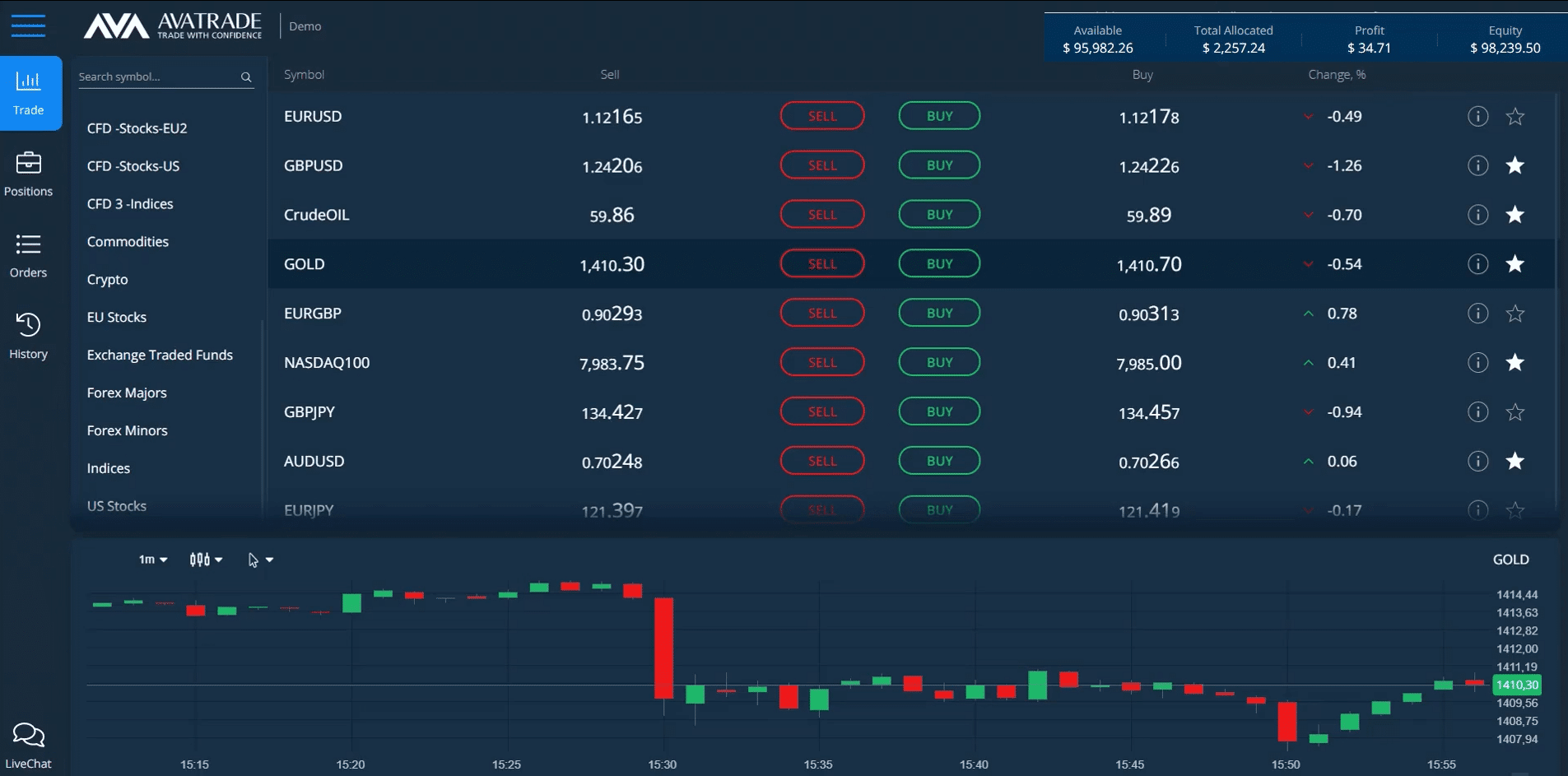Click the Available $ 95,982.26 value
1568x776 pixels.
pos(1098,48)
